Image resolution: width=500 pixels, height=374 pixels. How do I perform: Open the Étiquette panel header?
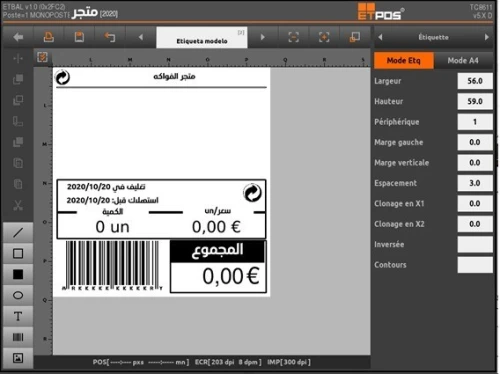[x=433, y=37]
